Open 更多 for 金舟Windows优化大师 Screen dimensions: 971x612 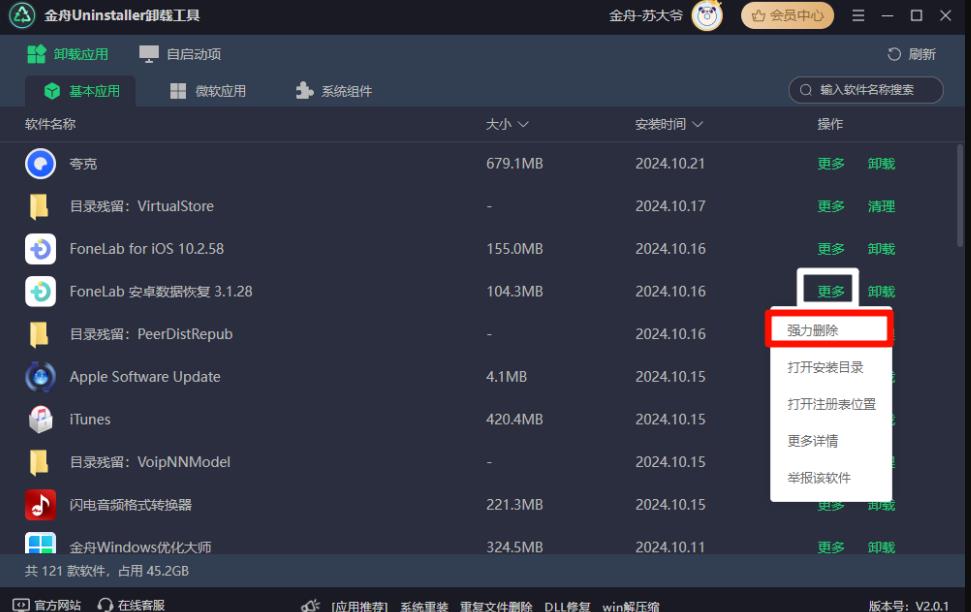[830, 548]
